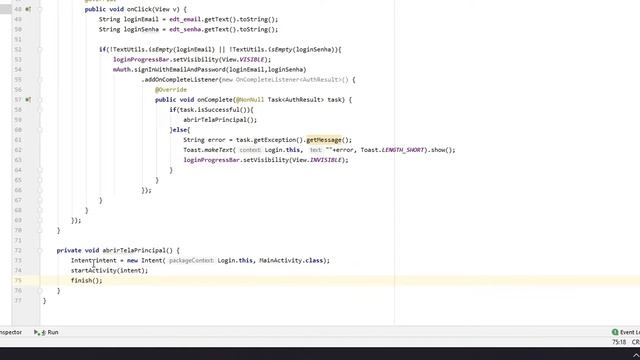Screen dimensions: 640x360
Task: Collapse the onClick method fold marker
Action: coord(40,9)
